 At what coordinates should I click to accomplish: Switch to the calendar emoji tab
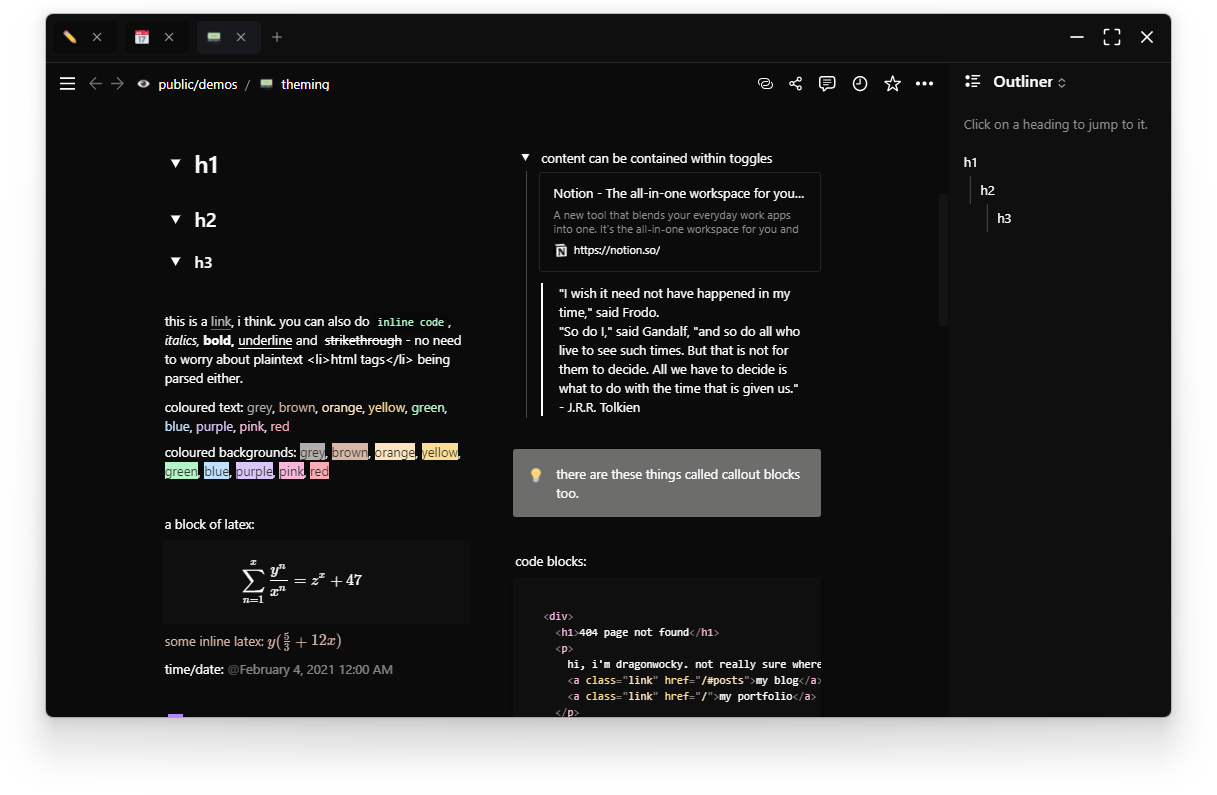click(x=143, y=37)
